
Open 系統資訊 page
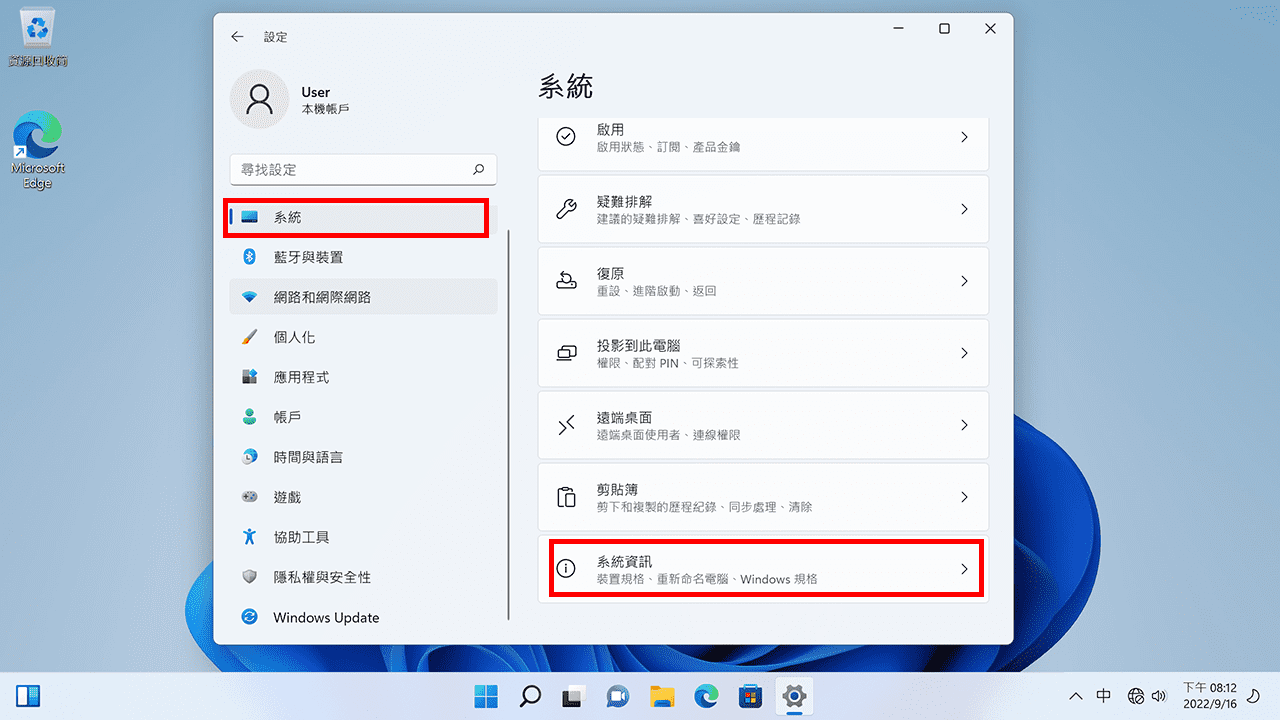click(763, 568)
